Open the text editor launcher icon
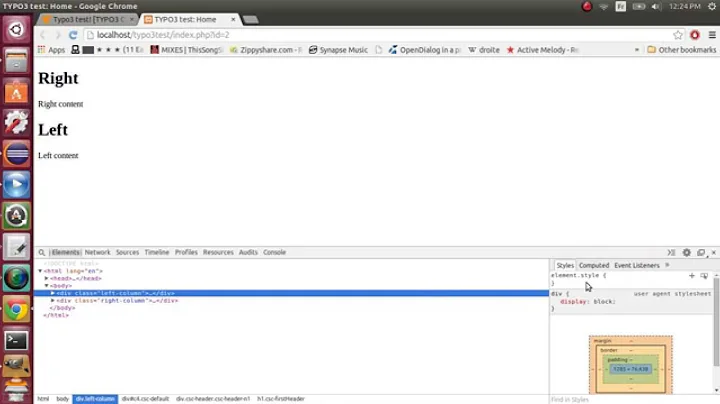This screenshot has width=720, height=404. click(16, 247)
